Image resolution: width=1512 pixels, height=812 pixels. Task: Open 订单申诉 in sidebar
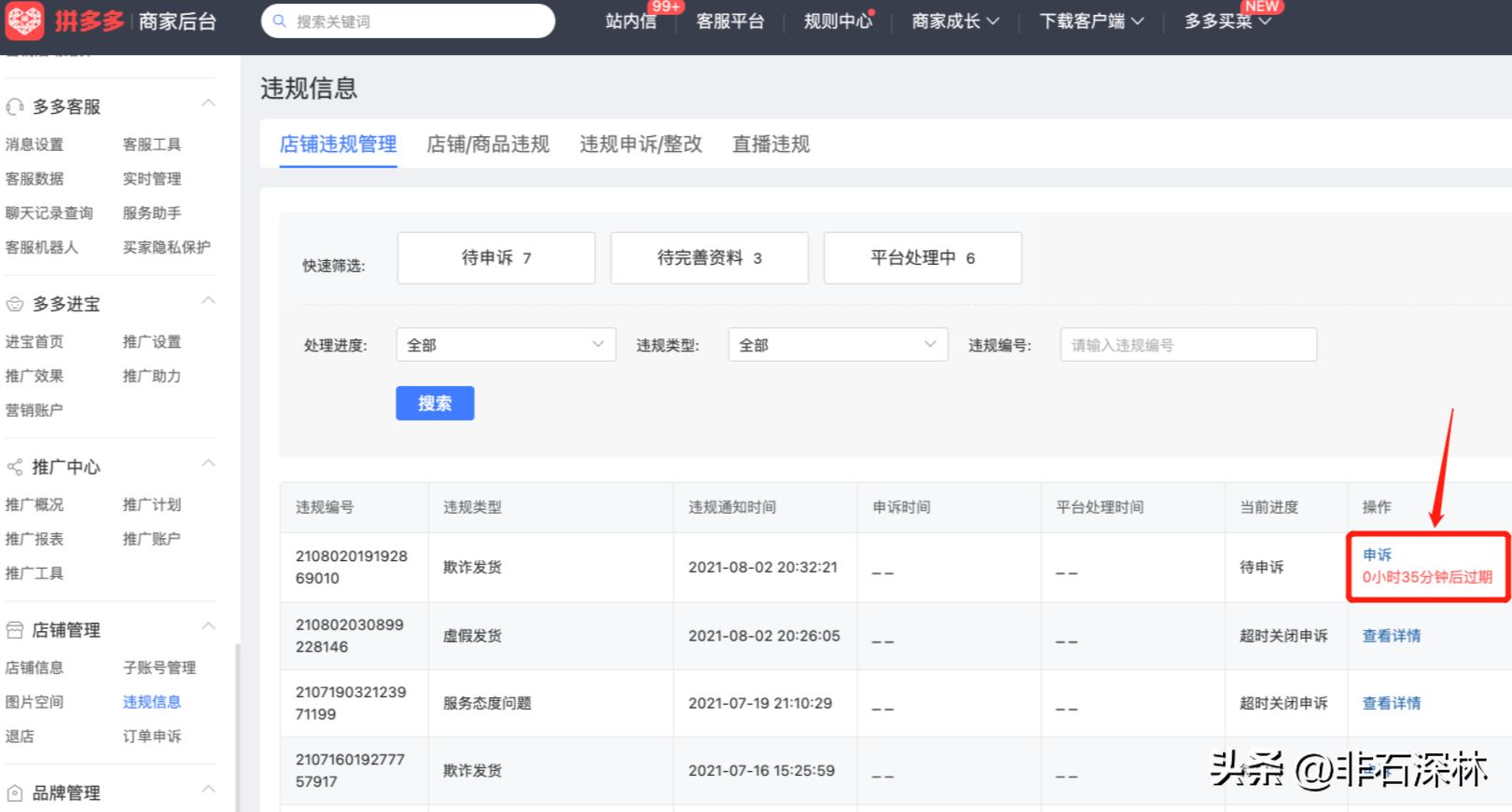[152, 736]
